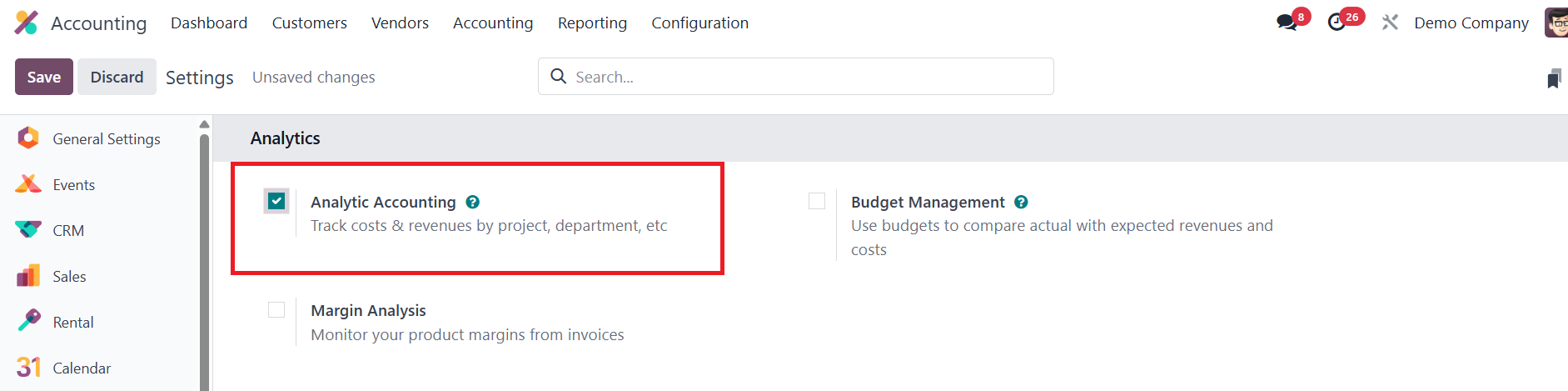1568x391 pixels.
Task: Click Budget Management help question icon
Action: (x=1021, y=202)
